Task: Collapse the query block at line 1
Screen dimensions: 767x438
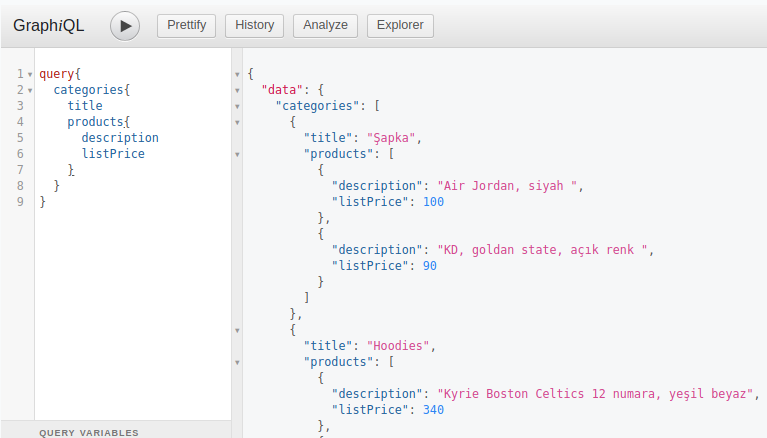Action: point(30,74)
